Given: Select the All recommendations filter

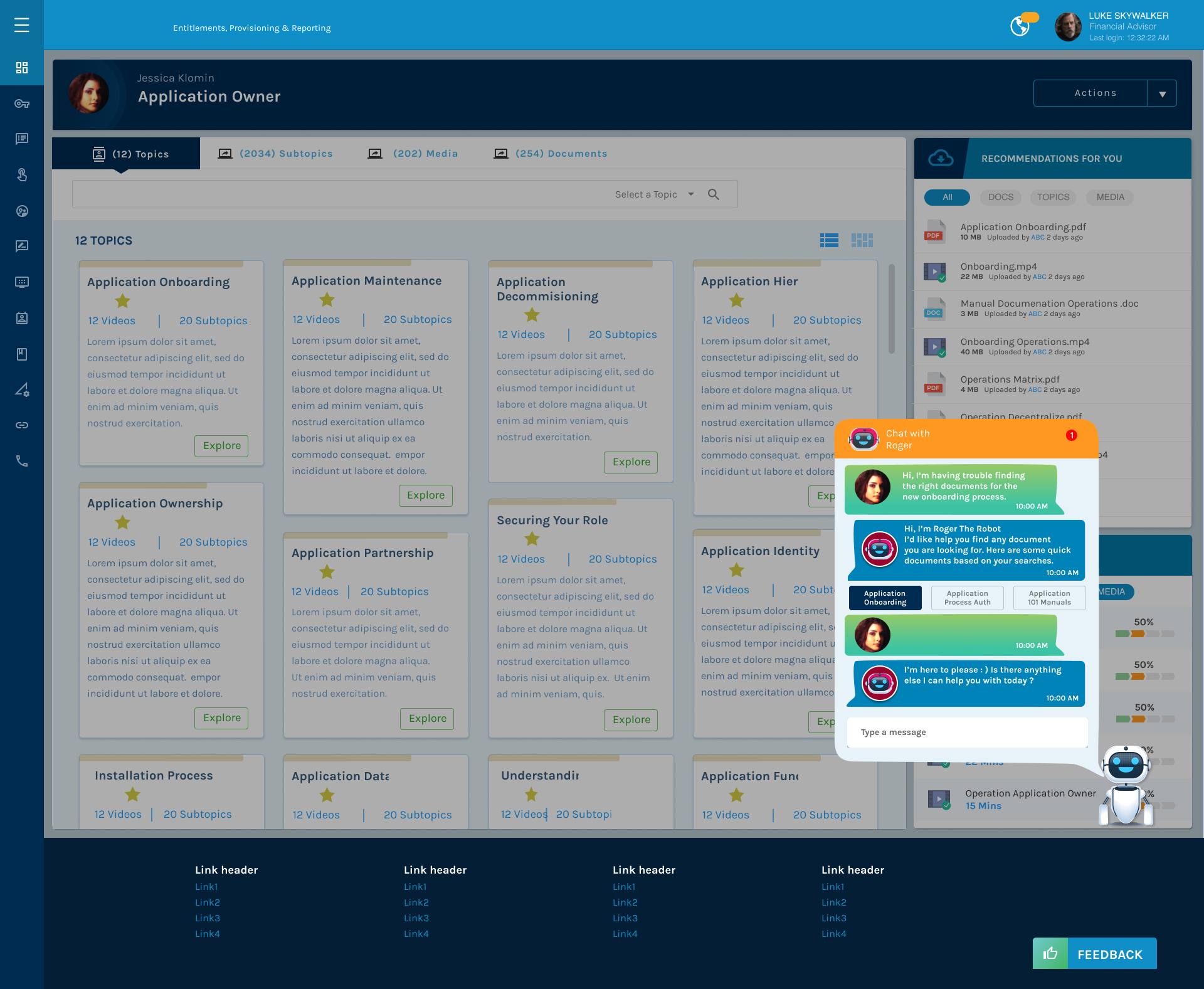Looking at the screenshot, I should click(x=947, y=197).
